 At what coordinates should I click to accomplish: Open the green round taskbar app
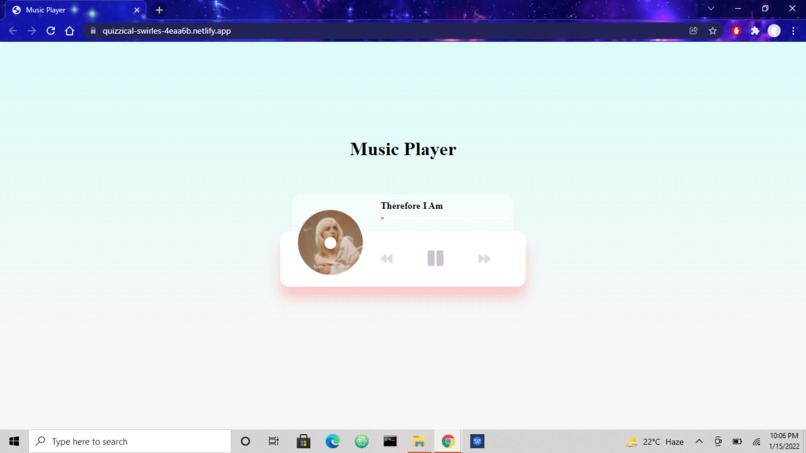361,441
